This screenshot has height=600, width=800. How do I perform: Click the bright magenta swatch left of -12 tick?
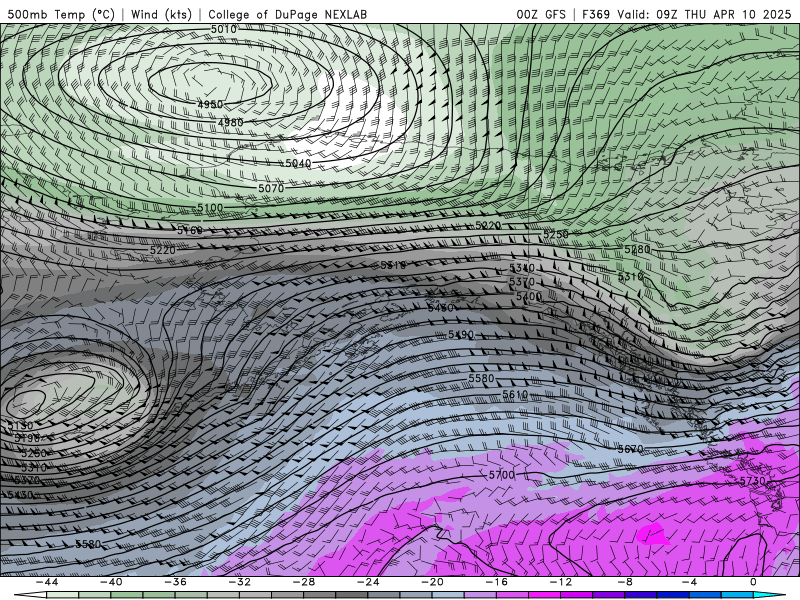544,595
